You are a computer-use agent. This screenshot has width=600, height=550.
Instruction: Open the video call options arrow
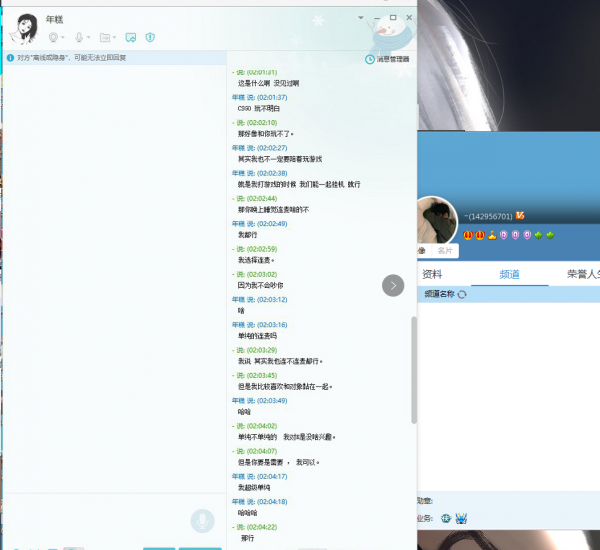[x=66, y=38]
